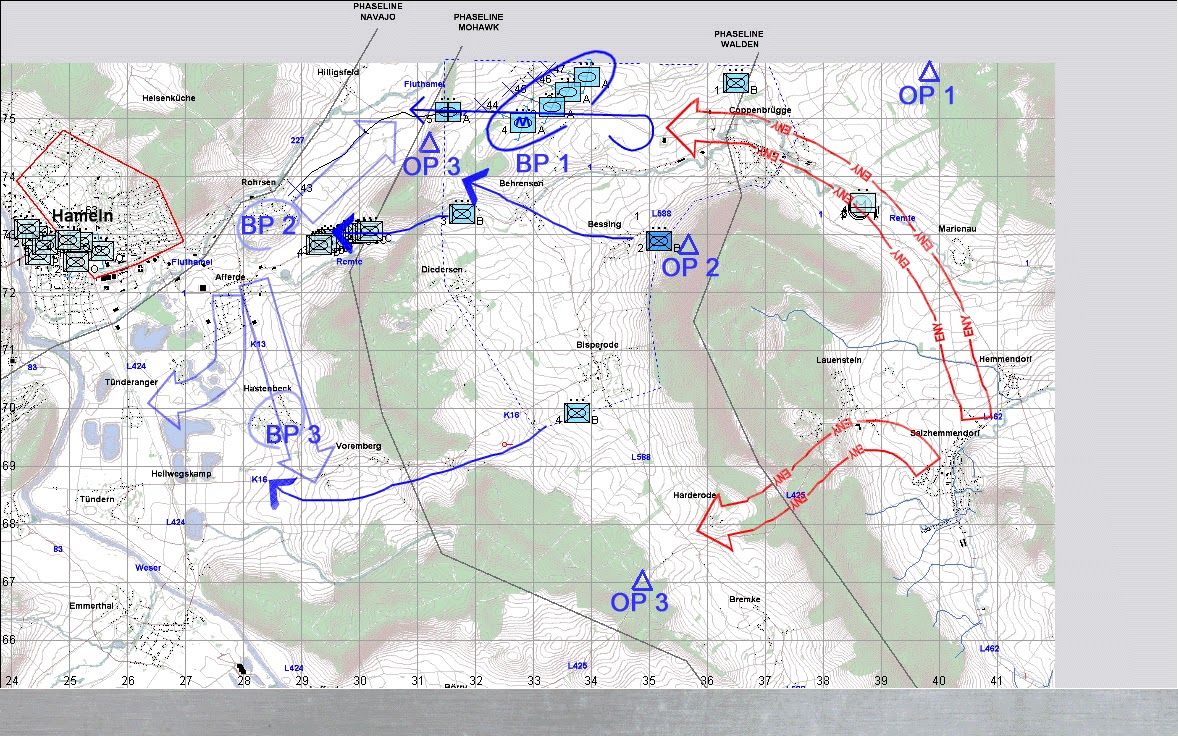Click the BP 1 label
Image resolution: width=1178 pixels, height=736 pixels.
tap(542, 163)
